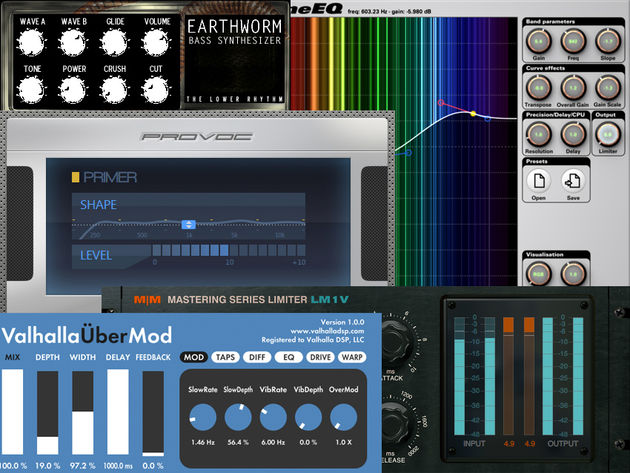Adjust the WAVE B knob on Earthworm

pos(73,43)
